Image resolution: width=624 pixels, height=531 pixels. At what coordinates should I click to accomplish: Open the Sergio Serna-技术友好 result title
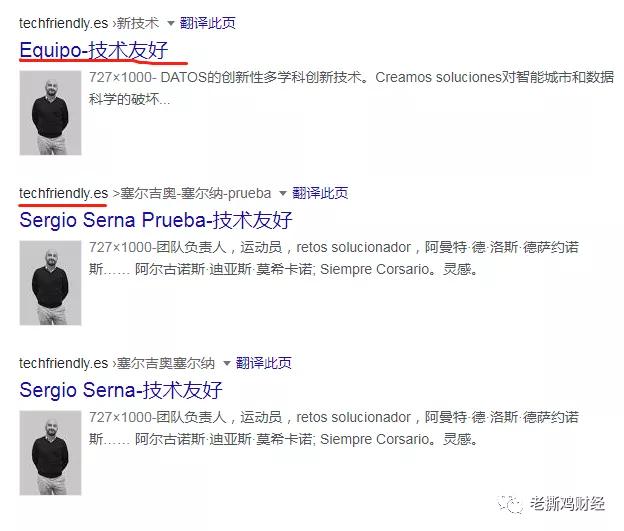click(121, 390)
